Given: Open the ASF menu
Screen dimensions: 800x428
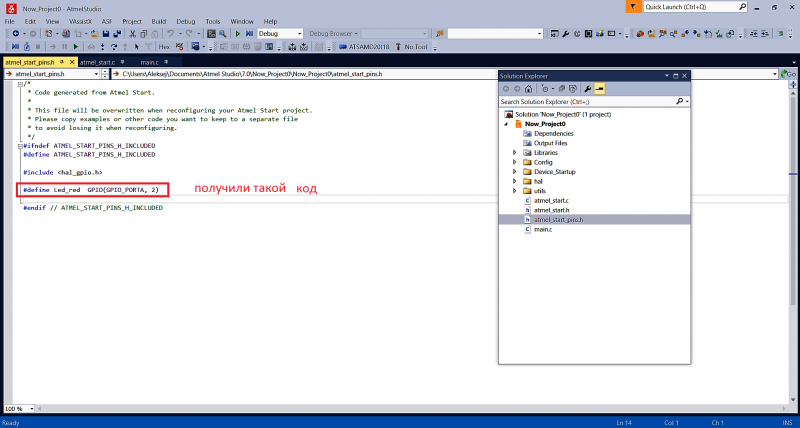Looking at the screenshot, I should (x=107, y=21).
